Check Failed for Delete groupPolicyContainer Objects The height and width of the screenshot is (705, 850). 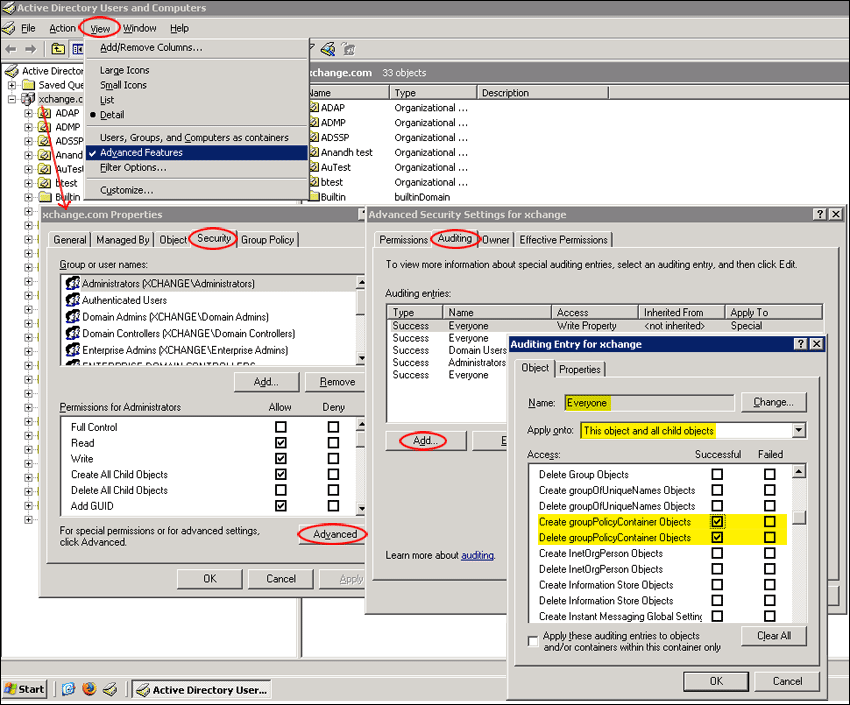click(x=769, y=538)
